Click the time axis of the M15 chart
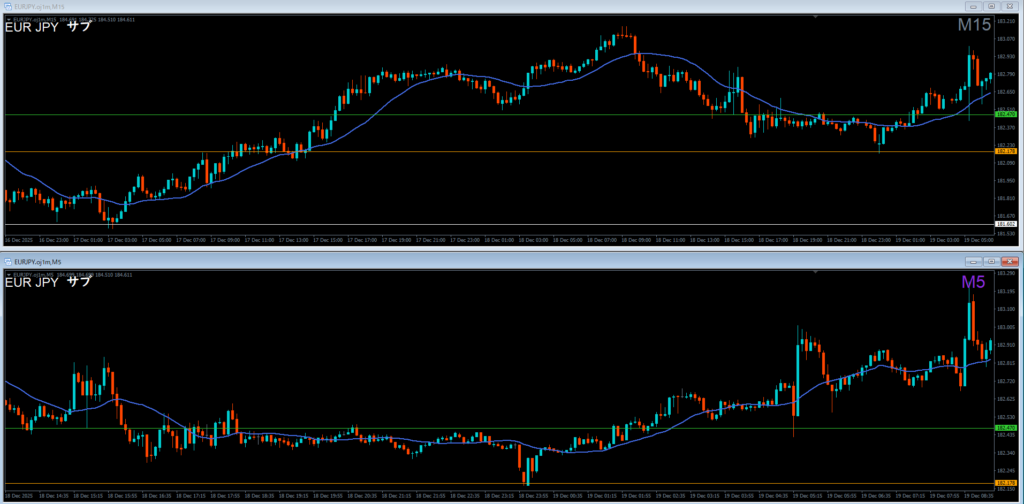Viewport: 1024px width, 504px height. 500,240
